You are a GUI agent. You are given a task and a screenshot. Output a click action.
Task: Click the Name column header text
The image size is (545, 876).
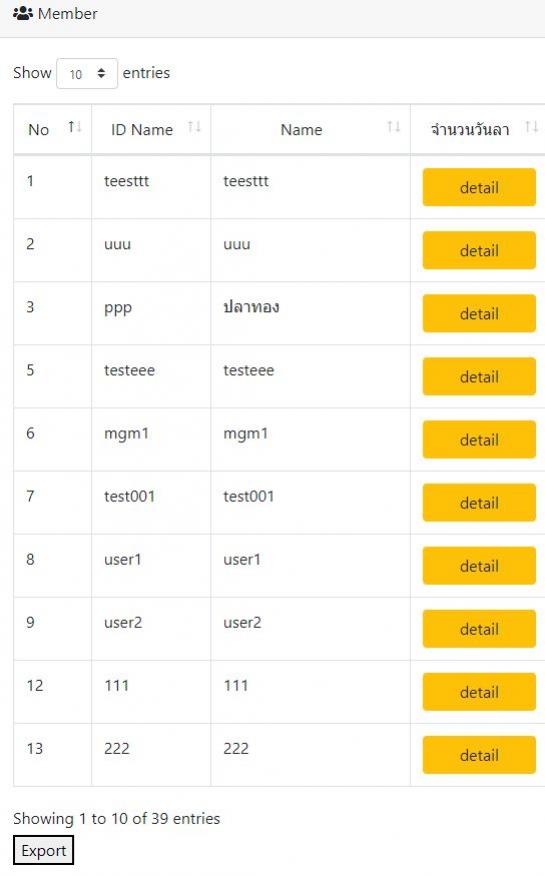[301, 130]
